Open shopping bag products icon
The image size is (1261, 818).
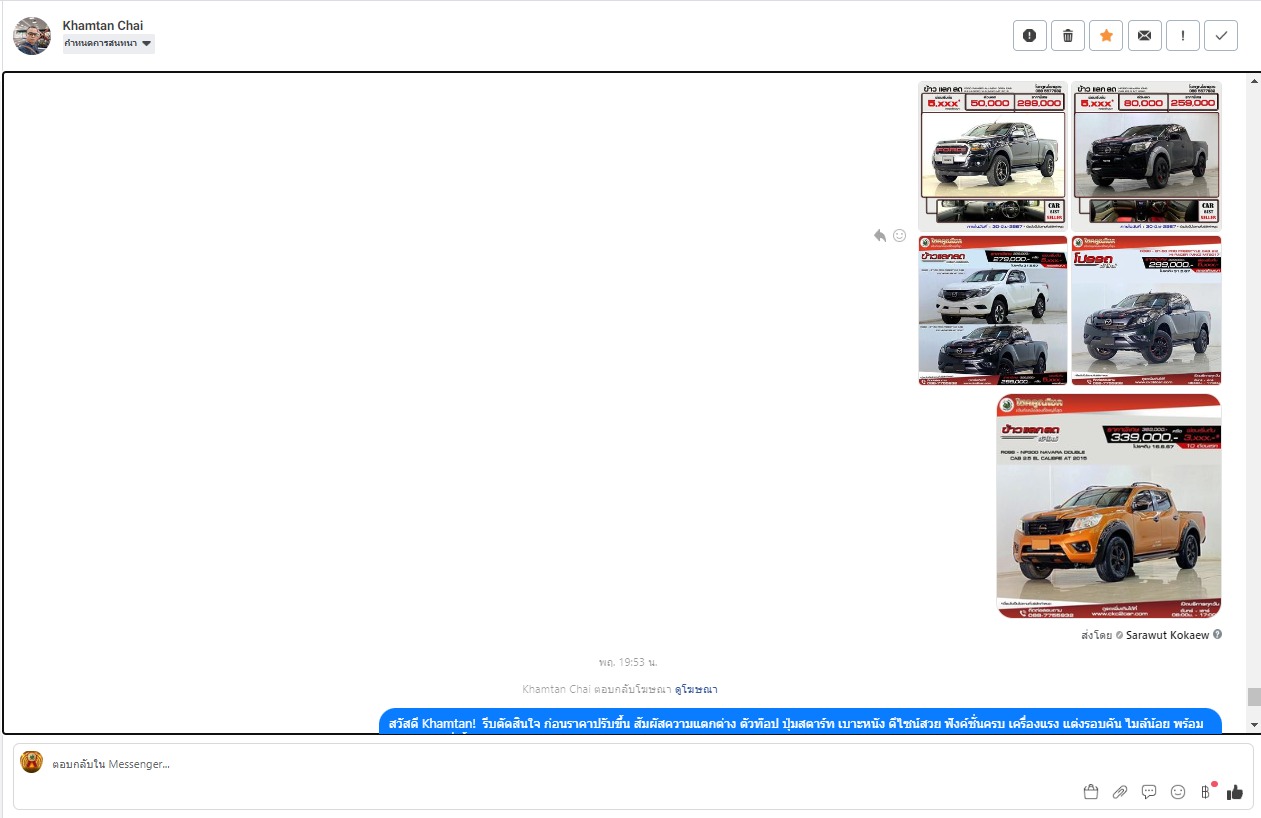pyautogui.click(x=1091, y=792)
